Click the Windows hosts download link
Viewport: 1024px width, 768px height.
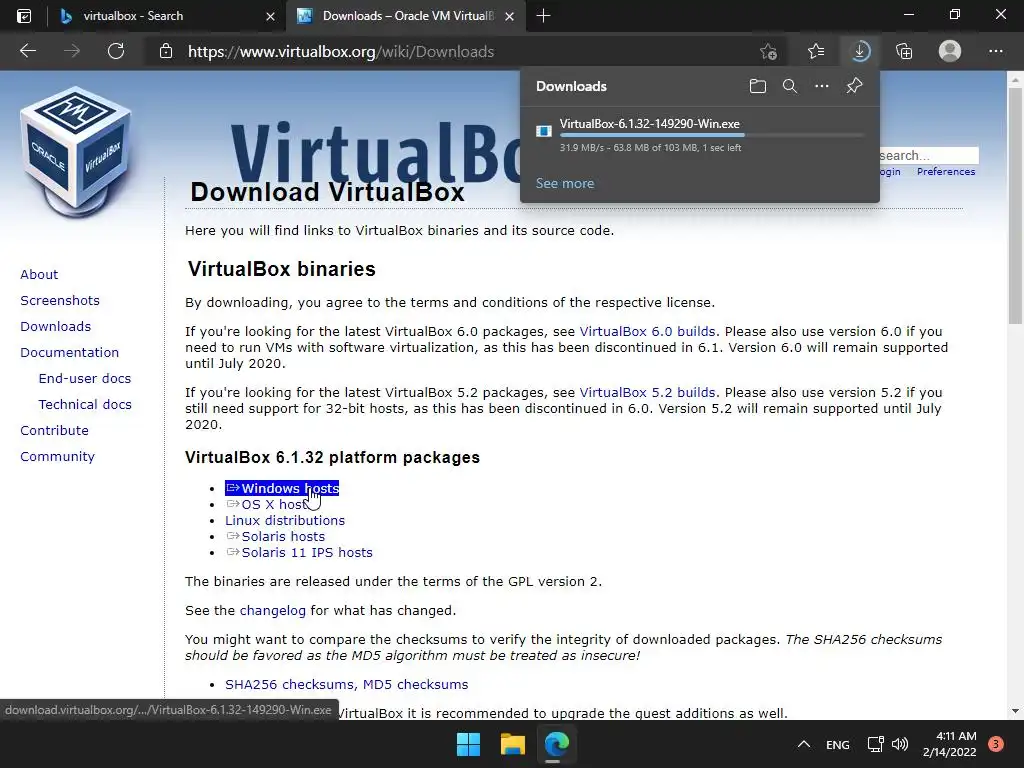282,488
